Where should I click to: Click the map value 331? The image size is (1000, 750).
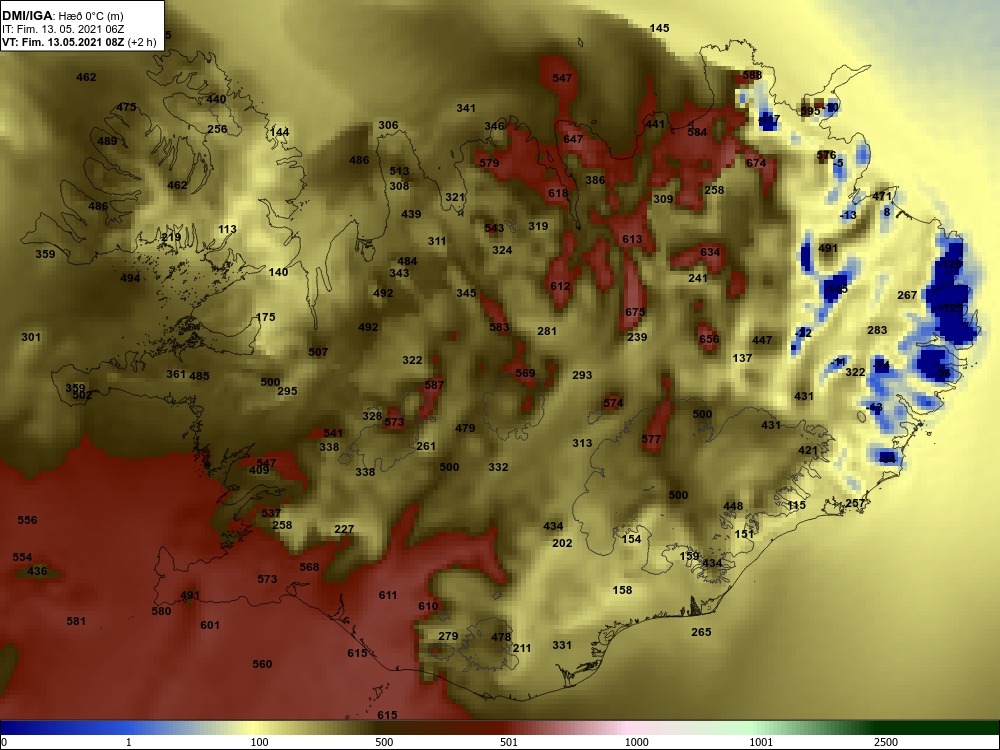click(562, 645)
